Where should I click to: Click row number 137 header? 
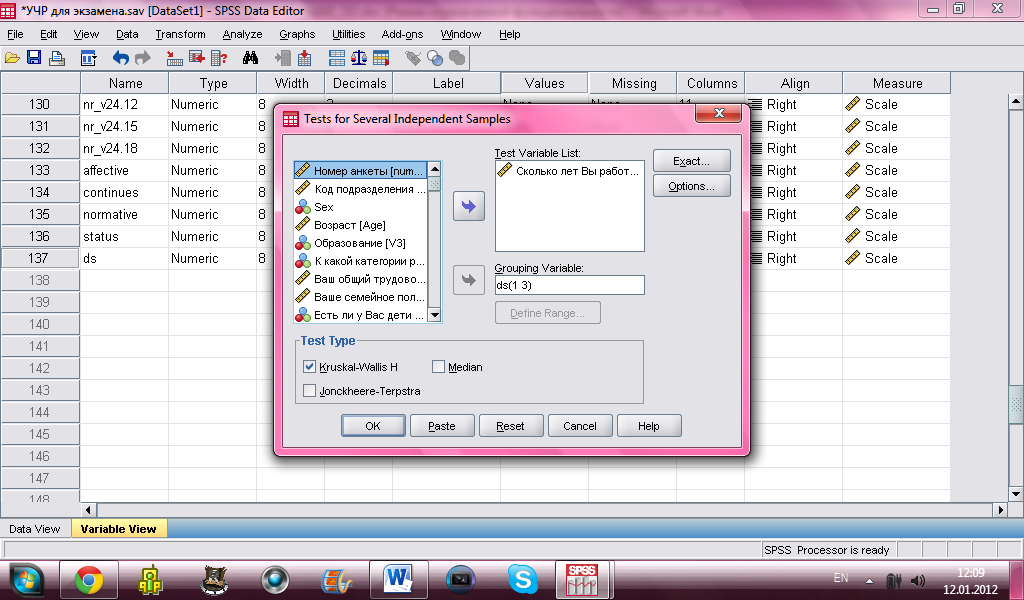click(40, 259)
